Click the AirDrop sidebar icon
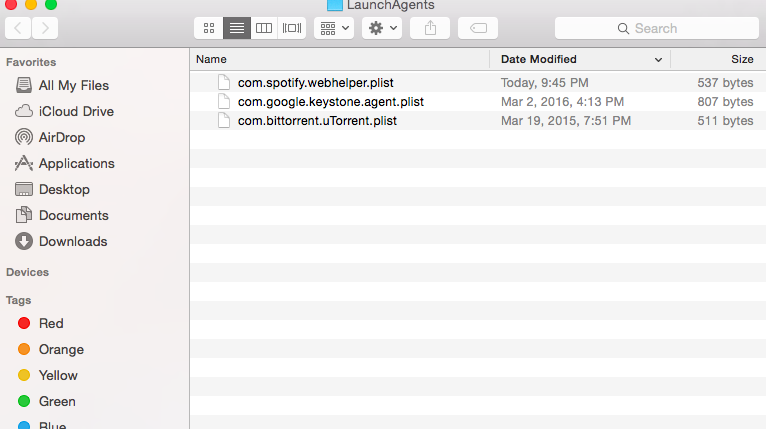Screen dimensions: 766x429 click(x=23, y=137)
